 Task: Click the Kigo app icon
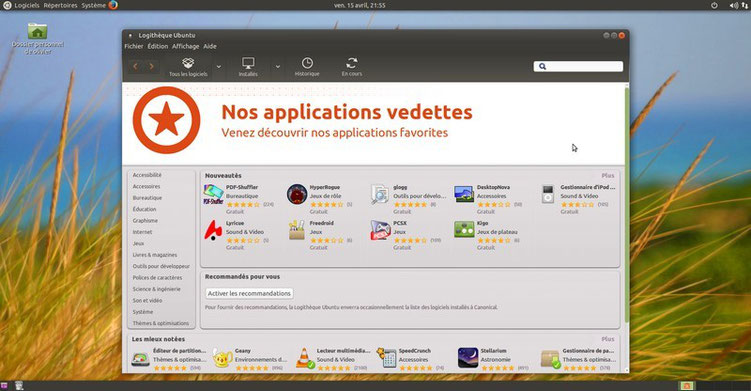click(464, 230)
